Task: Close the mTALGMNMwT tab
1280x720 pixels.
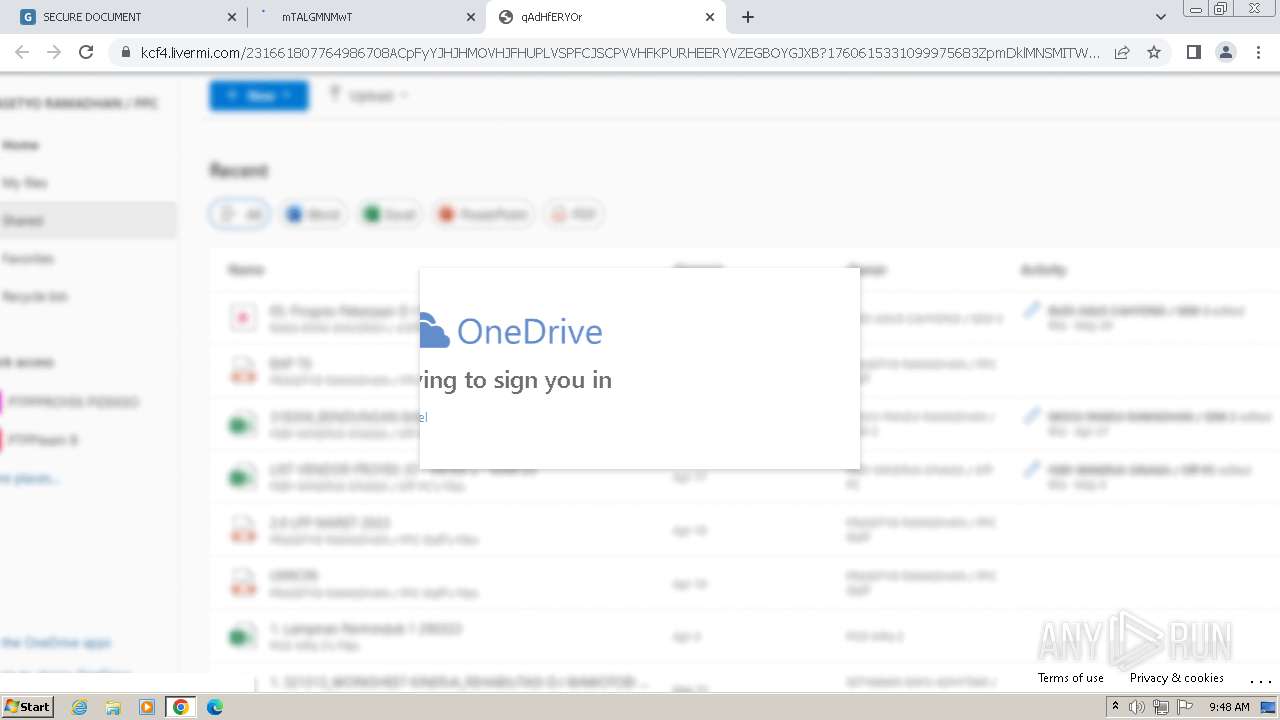Action: (471, 17)
